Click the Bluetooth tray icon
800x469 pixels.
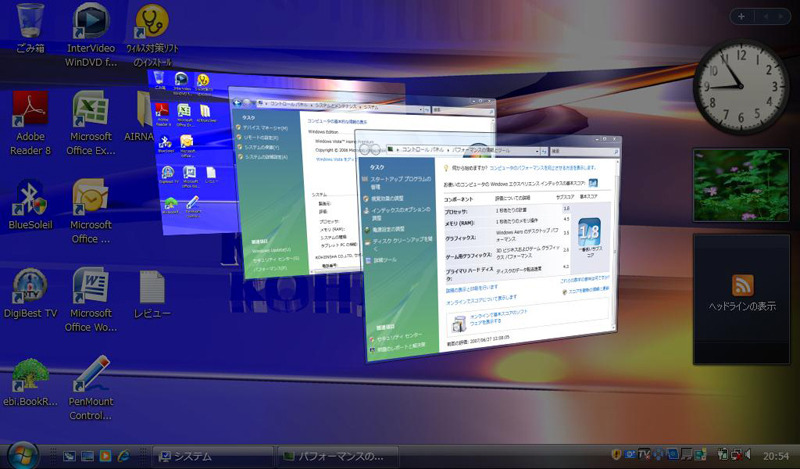click(658, 454)
